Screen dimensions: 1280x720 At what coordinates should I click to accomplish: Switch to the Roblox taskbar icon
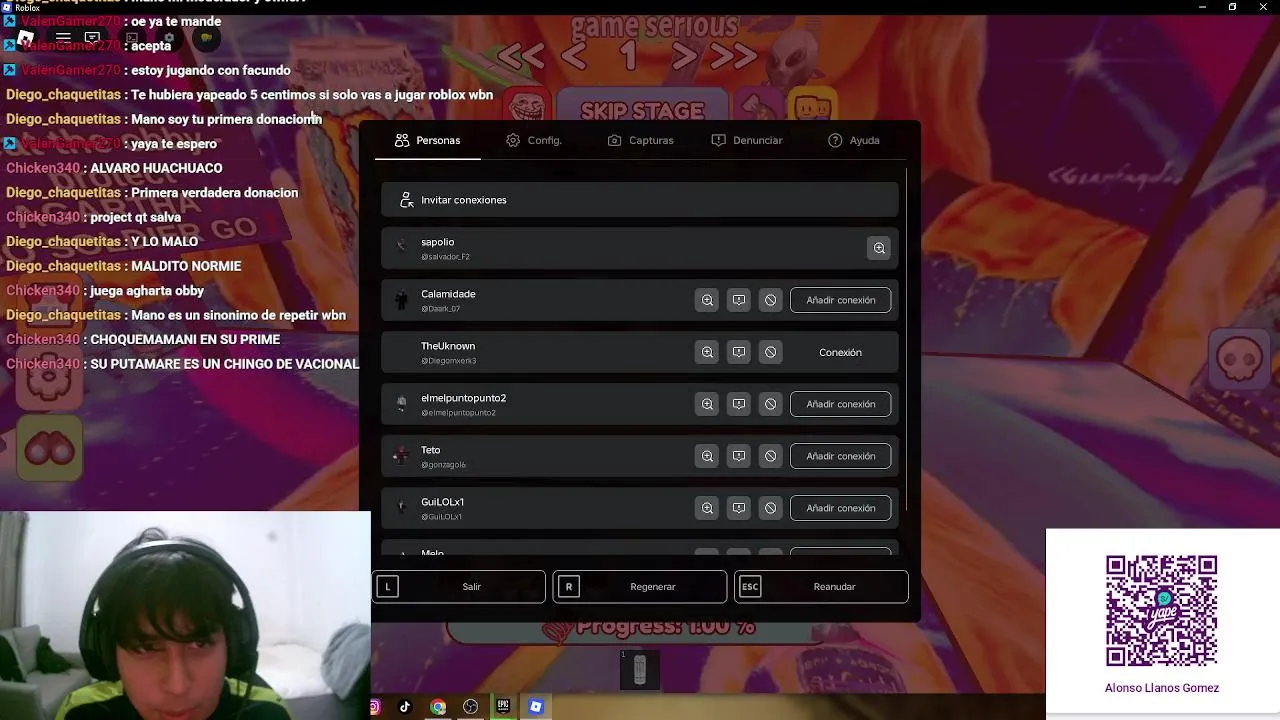tap(536, 707)
